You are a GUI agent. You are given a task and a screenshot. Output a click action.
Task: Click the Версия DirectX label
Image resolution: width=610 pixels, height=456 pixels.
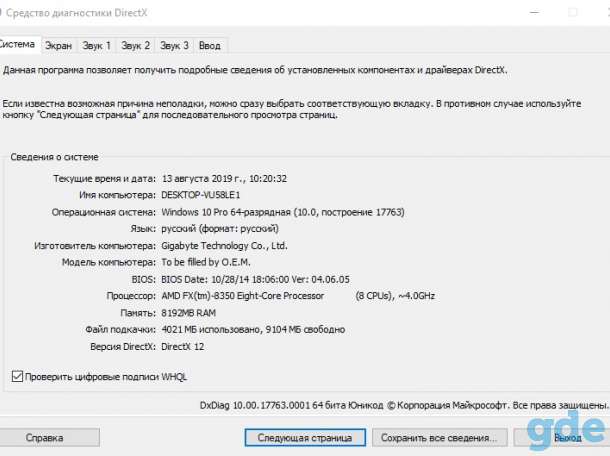click(123, 346)
